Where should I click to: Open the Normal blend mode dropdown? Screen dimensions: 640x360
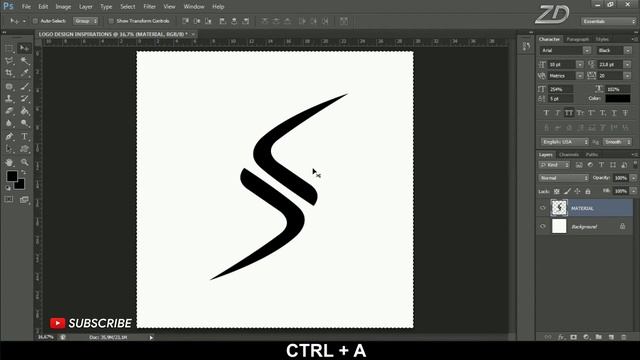coord(563,178)
